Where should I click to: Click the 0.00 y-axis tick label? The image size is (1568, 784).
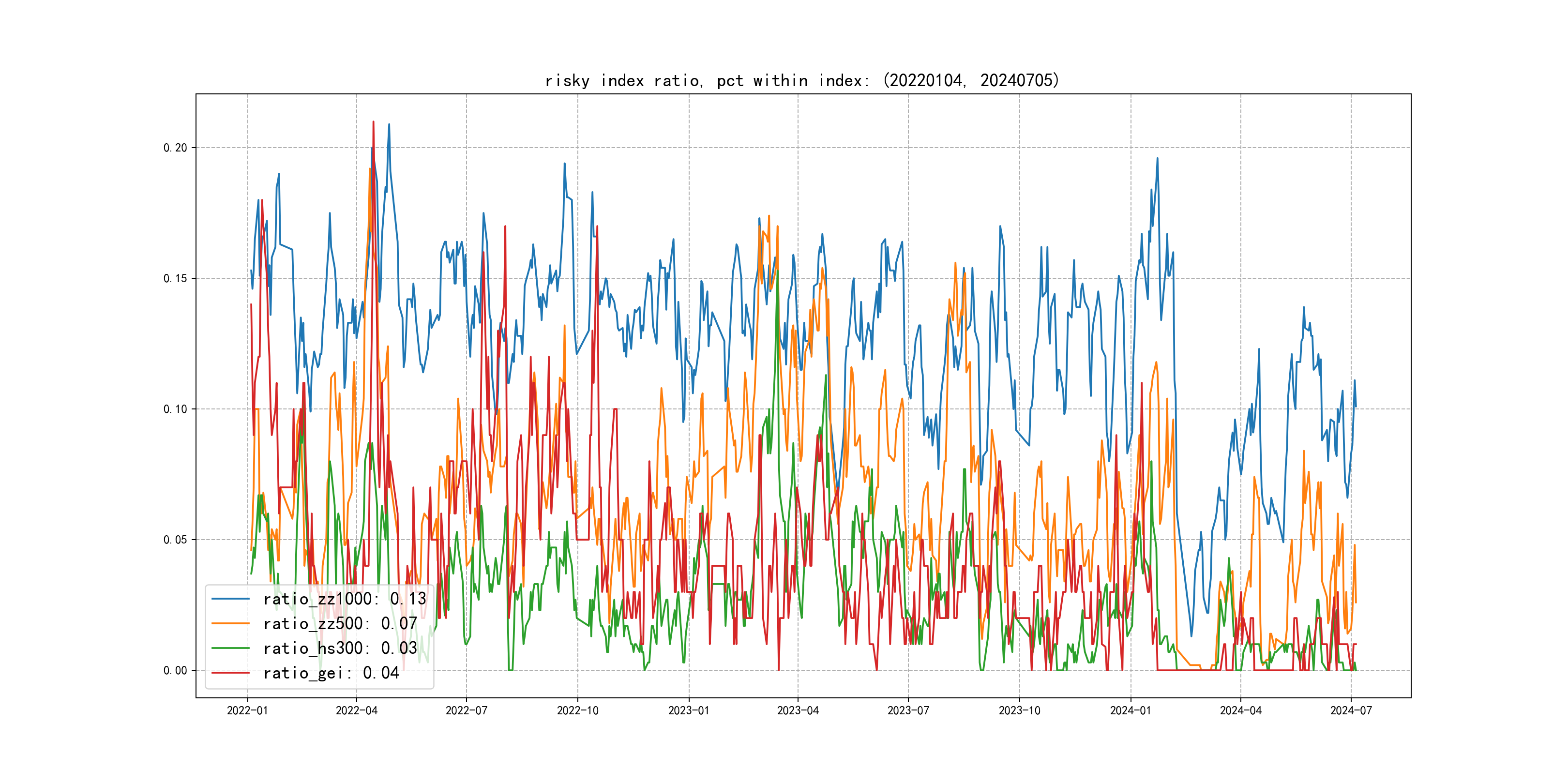click(175, 671)
